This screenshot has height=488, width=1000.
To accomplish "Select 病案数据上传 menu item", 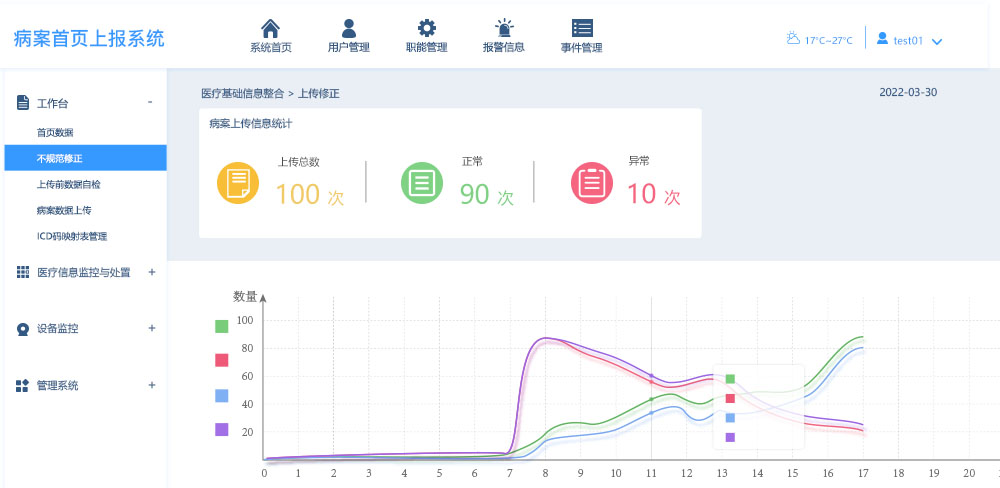I will coord(64,210).
